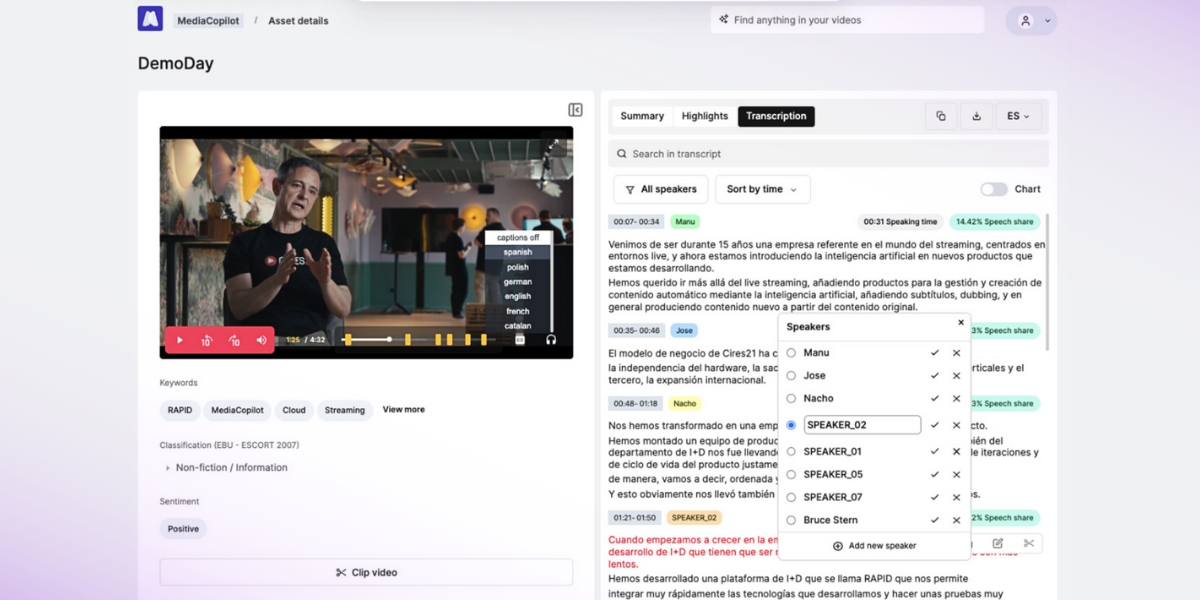Copy the transcription text

tap(940, 116)
